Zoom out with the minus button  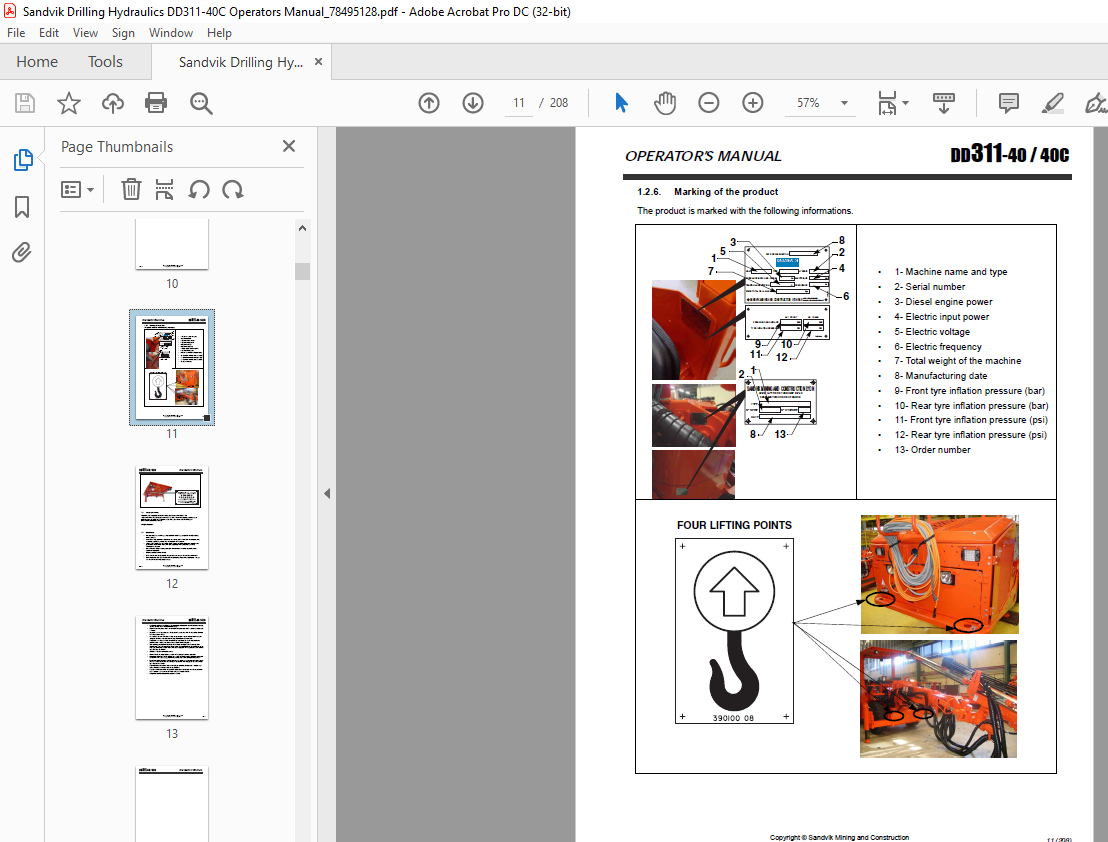(708, 103)
